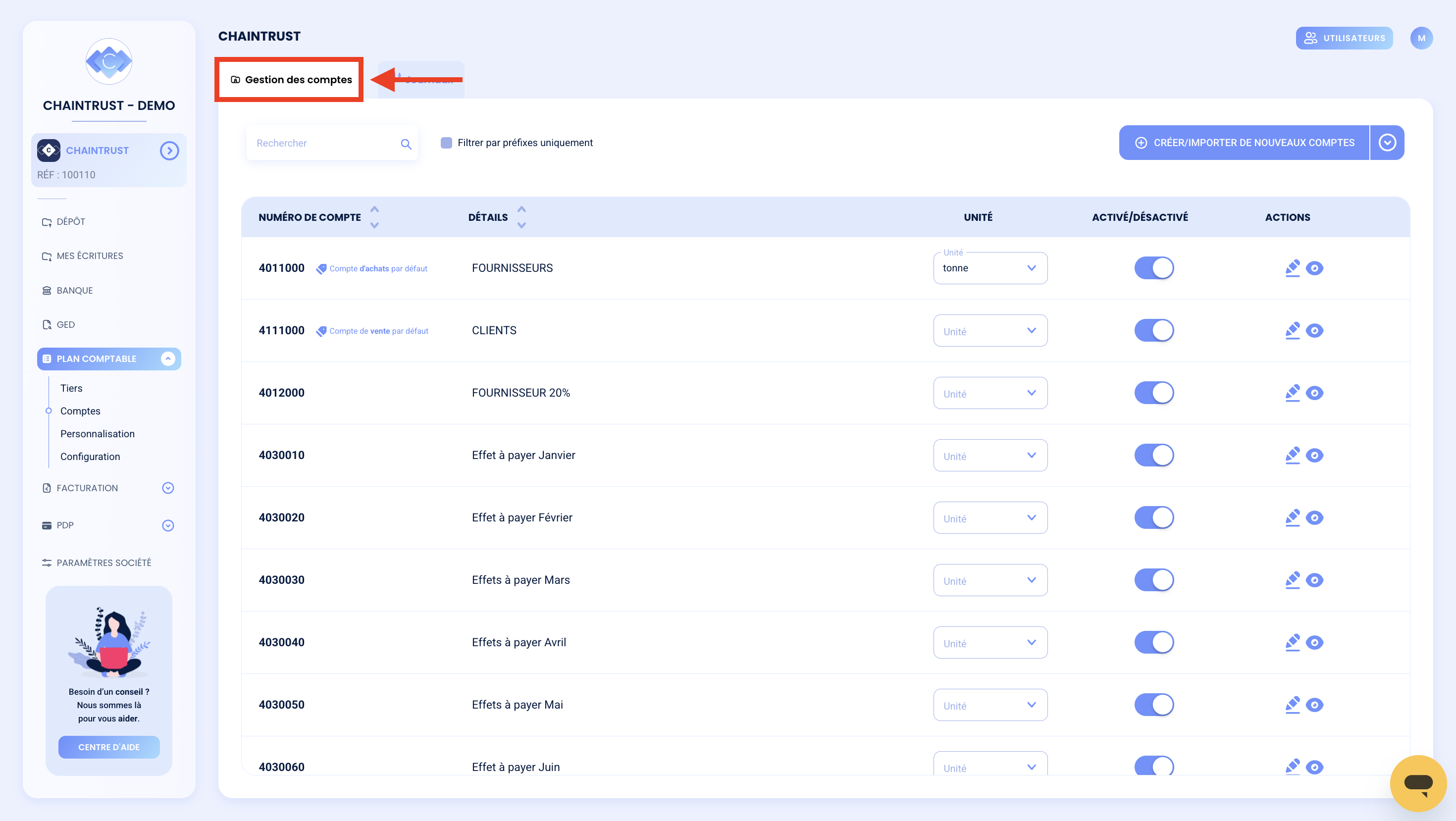Click the user avatar M
This screenshot has height=821, width=1456.
tap(1421, 38)
